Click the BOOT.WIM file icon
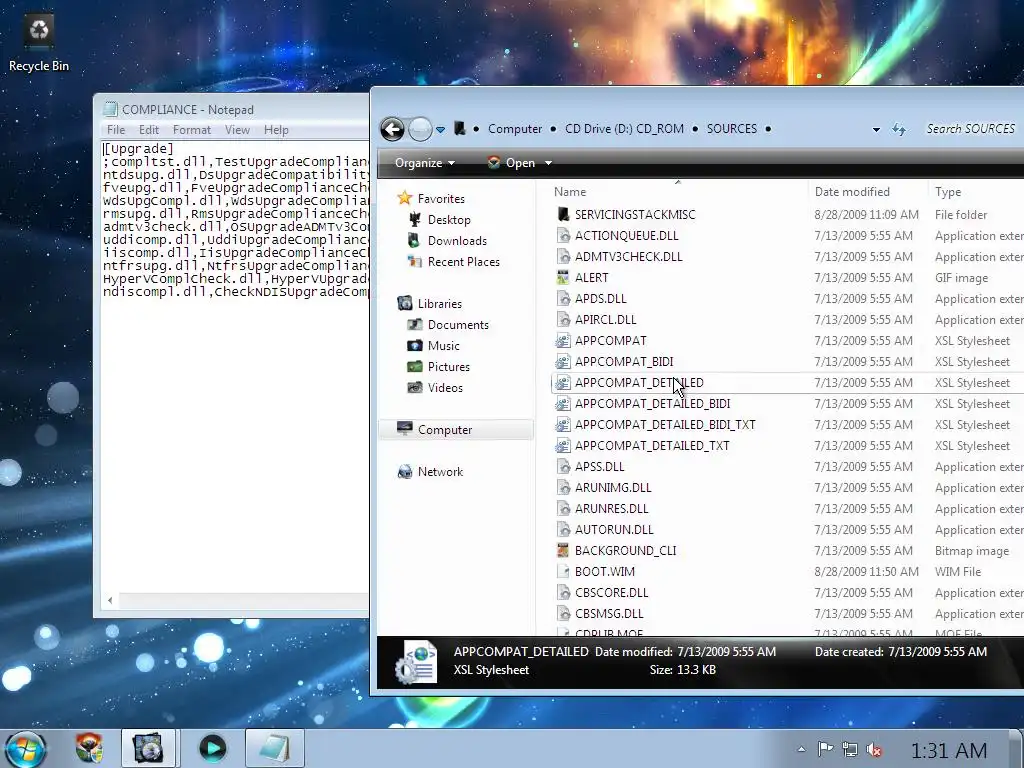The height and width of the screenshot is (768, 1024). point(562,571)
